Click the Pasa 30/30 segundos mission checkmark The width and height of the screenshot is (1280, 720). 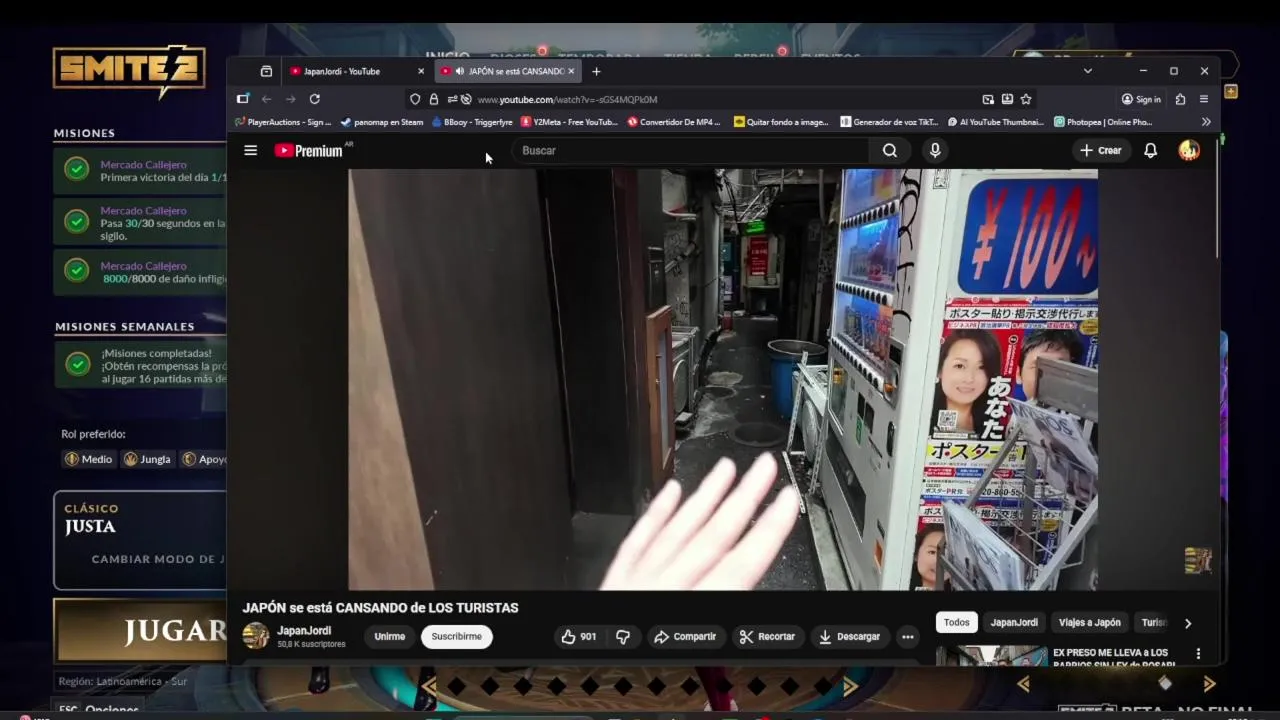click(x=77, y=221)
